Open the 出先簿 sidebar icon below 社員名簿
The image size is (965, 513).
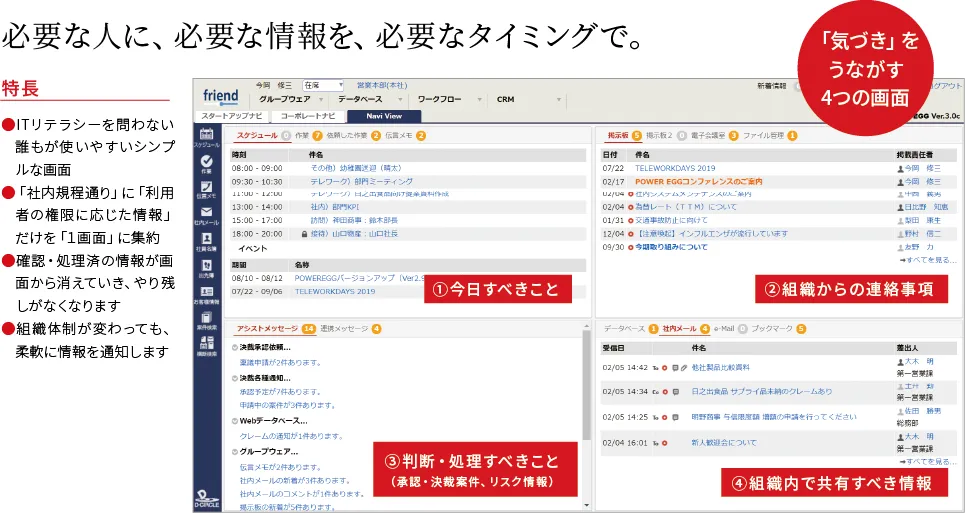[x=206, y=266]
